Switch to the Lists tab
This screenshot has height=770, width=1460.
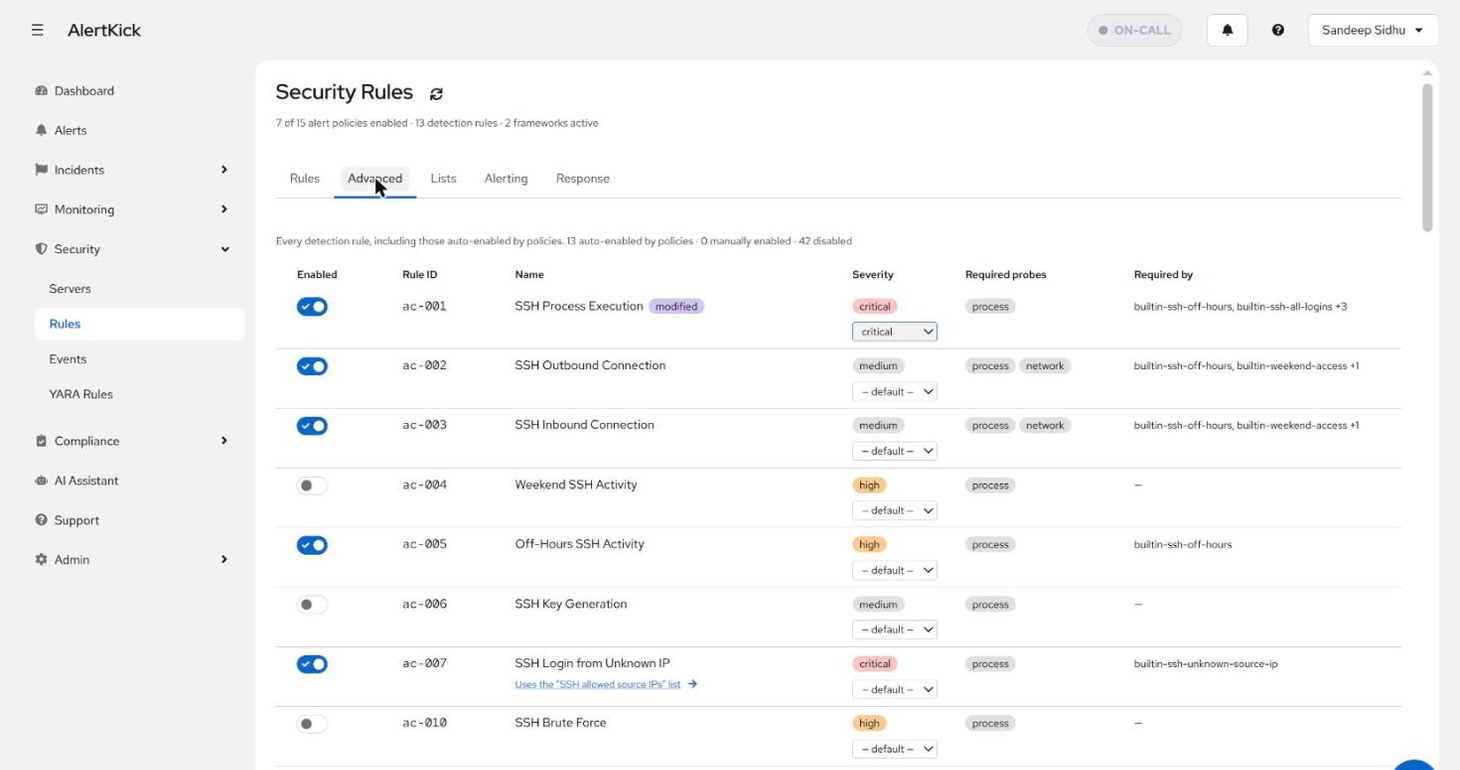pyautogui.click(x=443, y=179)
